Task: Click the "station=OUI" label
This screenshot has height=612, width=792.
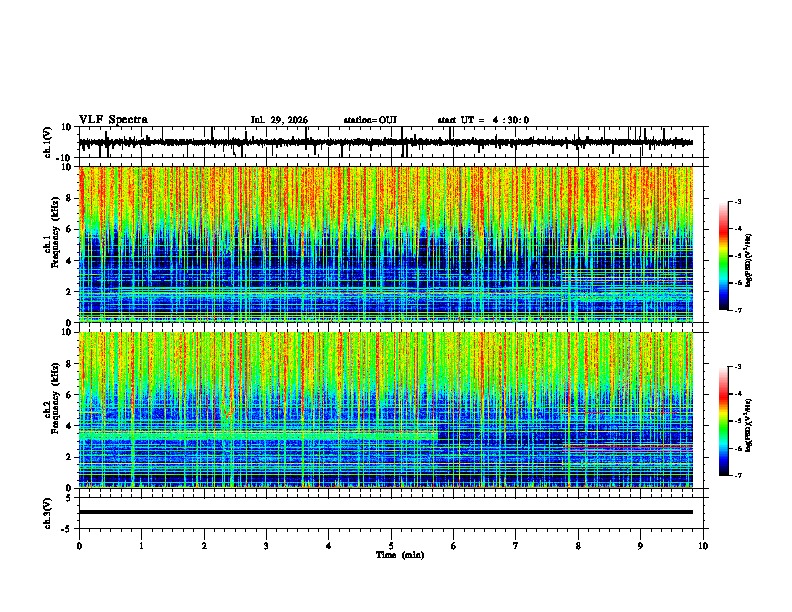Action: [x=370, y=120]
